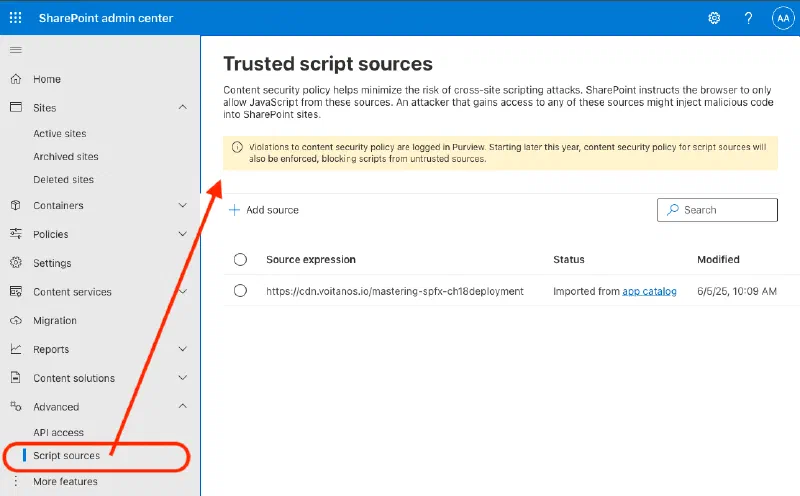
Task: Open the AA account avatar
Action: coord(783,18)
